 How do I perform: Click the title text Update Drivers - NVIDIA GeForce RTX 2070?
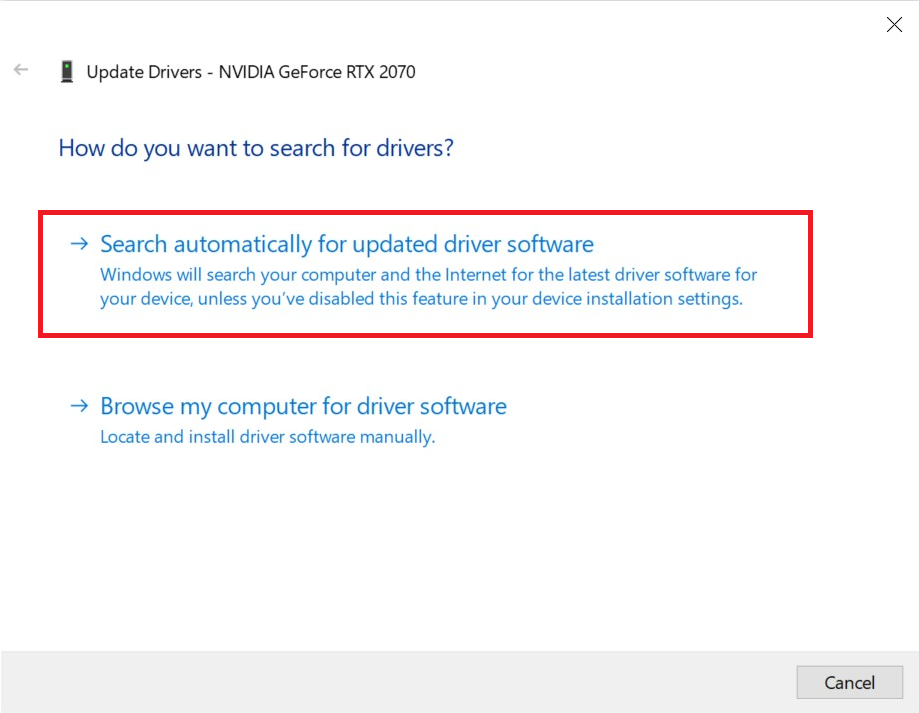(x=251, y=72)
